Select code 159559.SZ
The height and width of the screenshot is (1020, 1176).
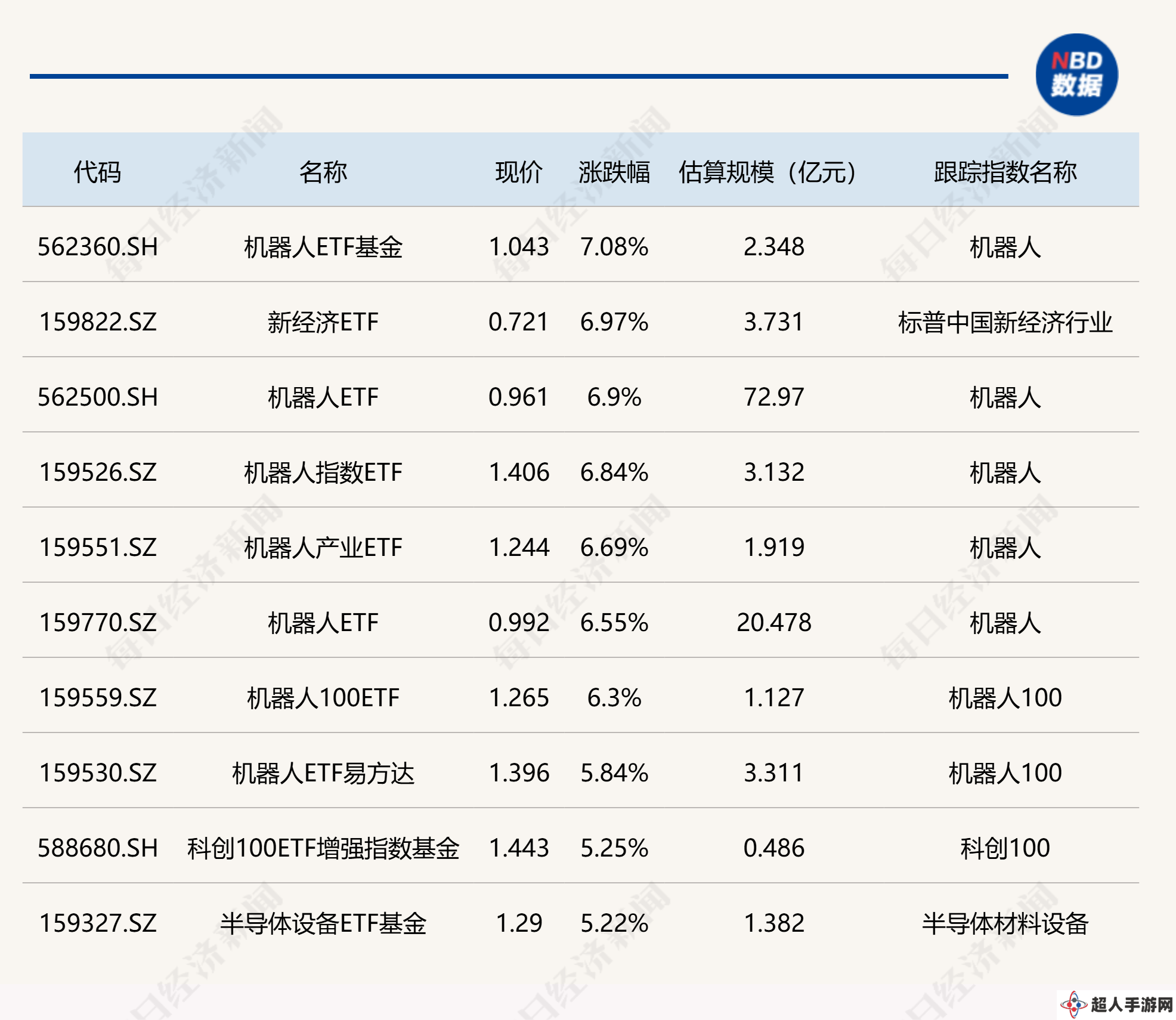coord(98,698)
